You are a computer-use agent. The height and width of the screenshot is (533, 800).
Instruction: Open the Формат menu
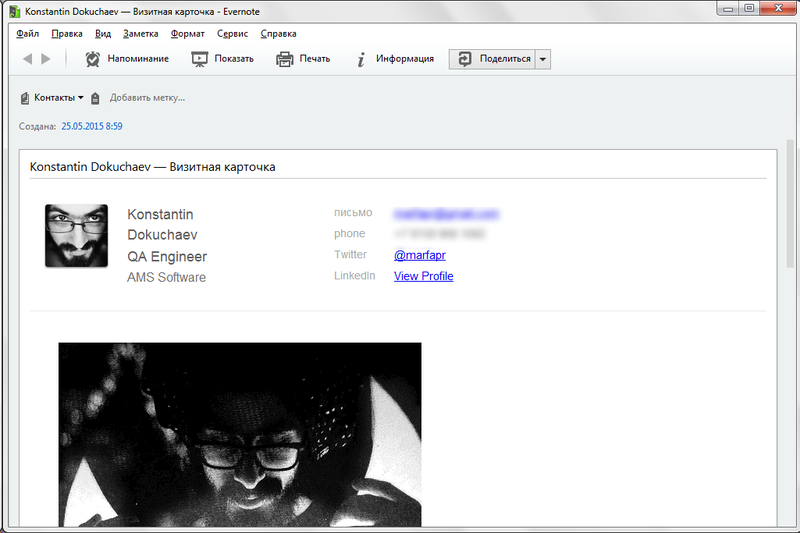point(187,34)
